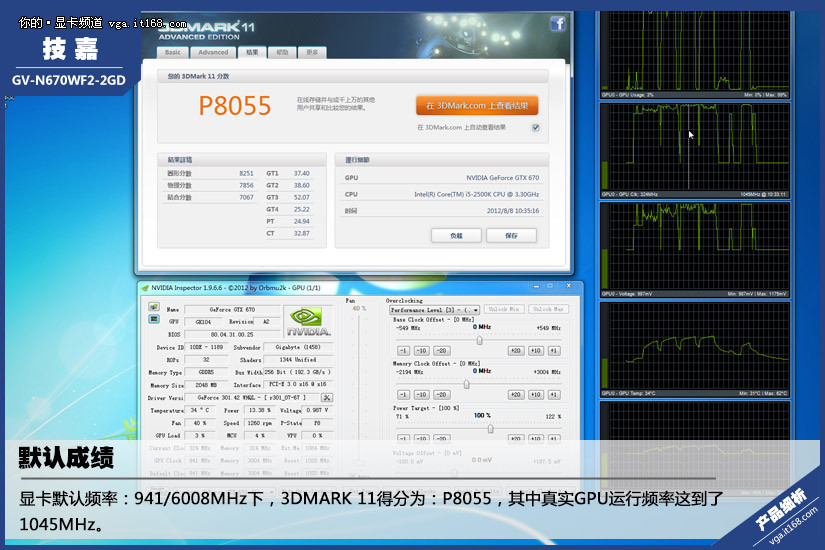Click the Name field GeForce GTX 670
The image size is (825, 550).
click(232, 309)
